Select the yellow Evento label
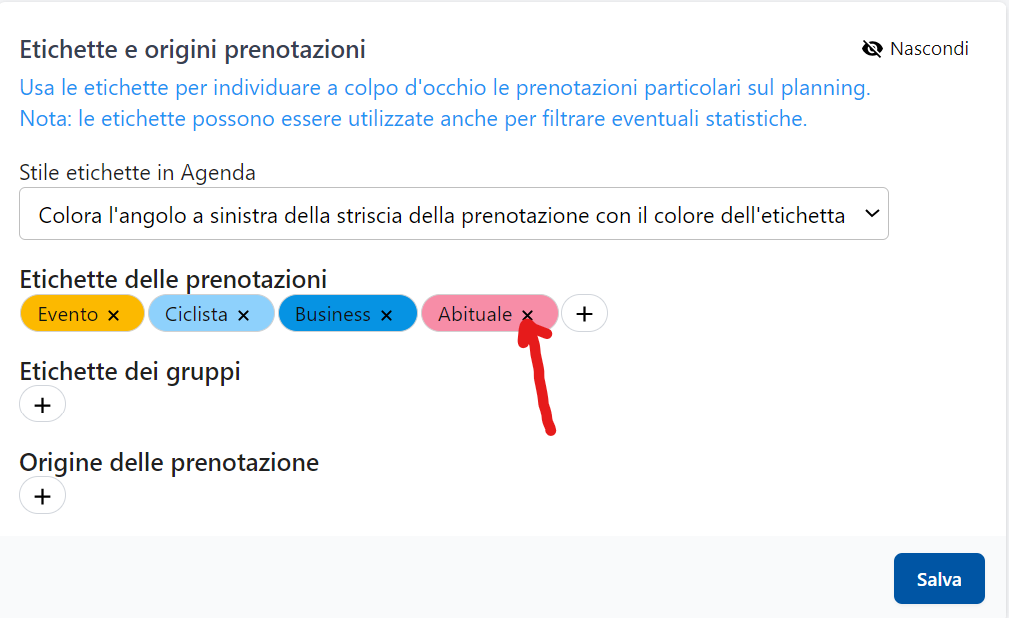The width and height of the screenshot is (1009, 618). pyautogui.click(x=67, y=314)
